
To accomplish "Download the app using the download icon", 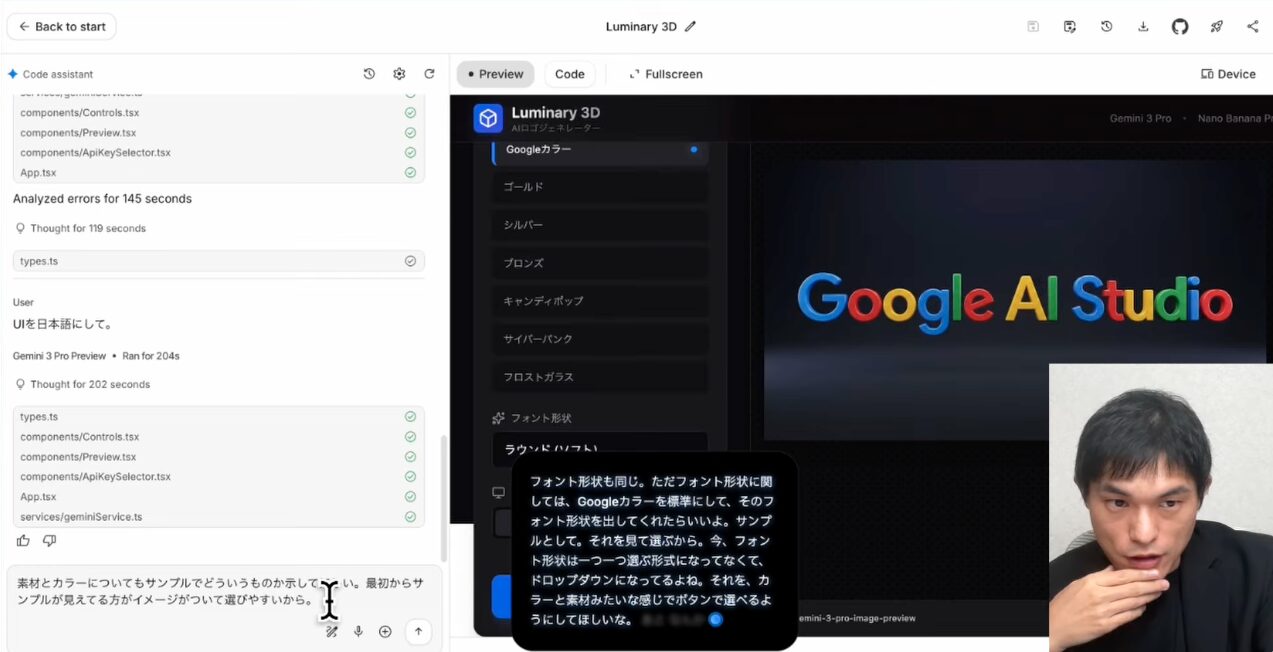I will (x=1143, y=27).
